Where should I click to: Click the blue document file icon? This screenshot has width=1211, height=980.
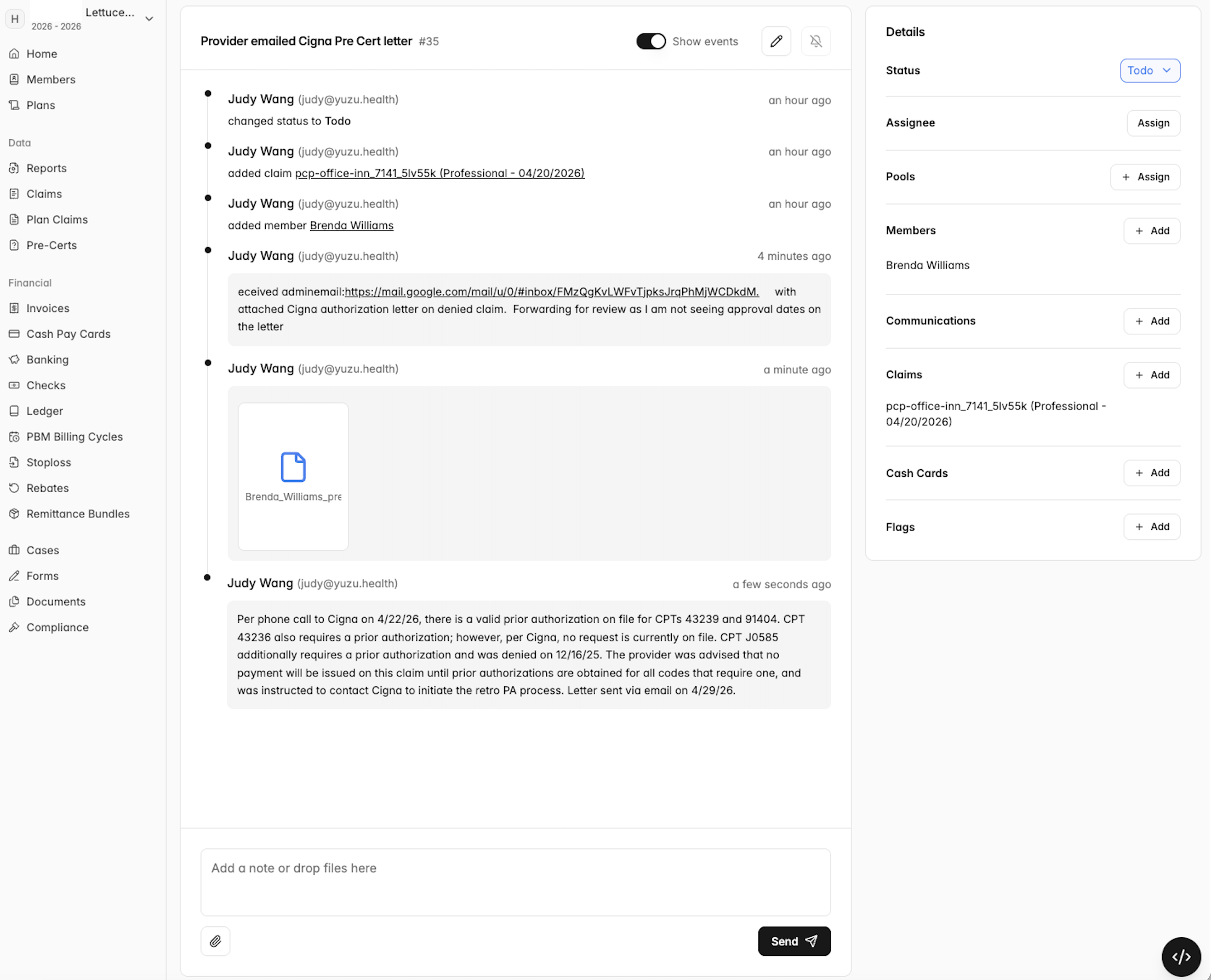click(x=294, y=467)
